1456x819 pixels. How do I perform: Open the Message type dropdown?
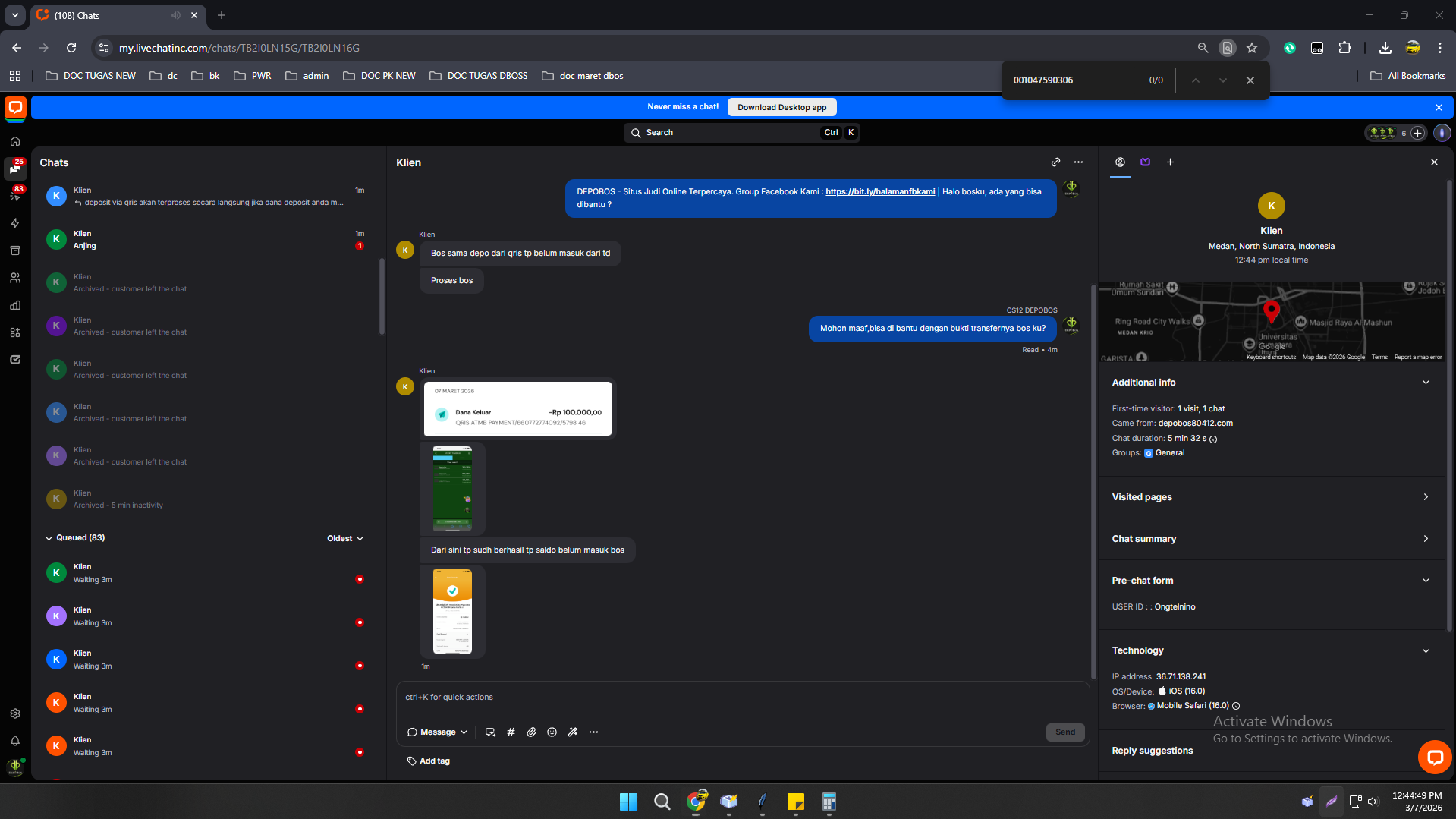[438, 732]
